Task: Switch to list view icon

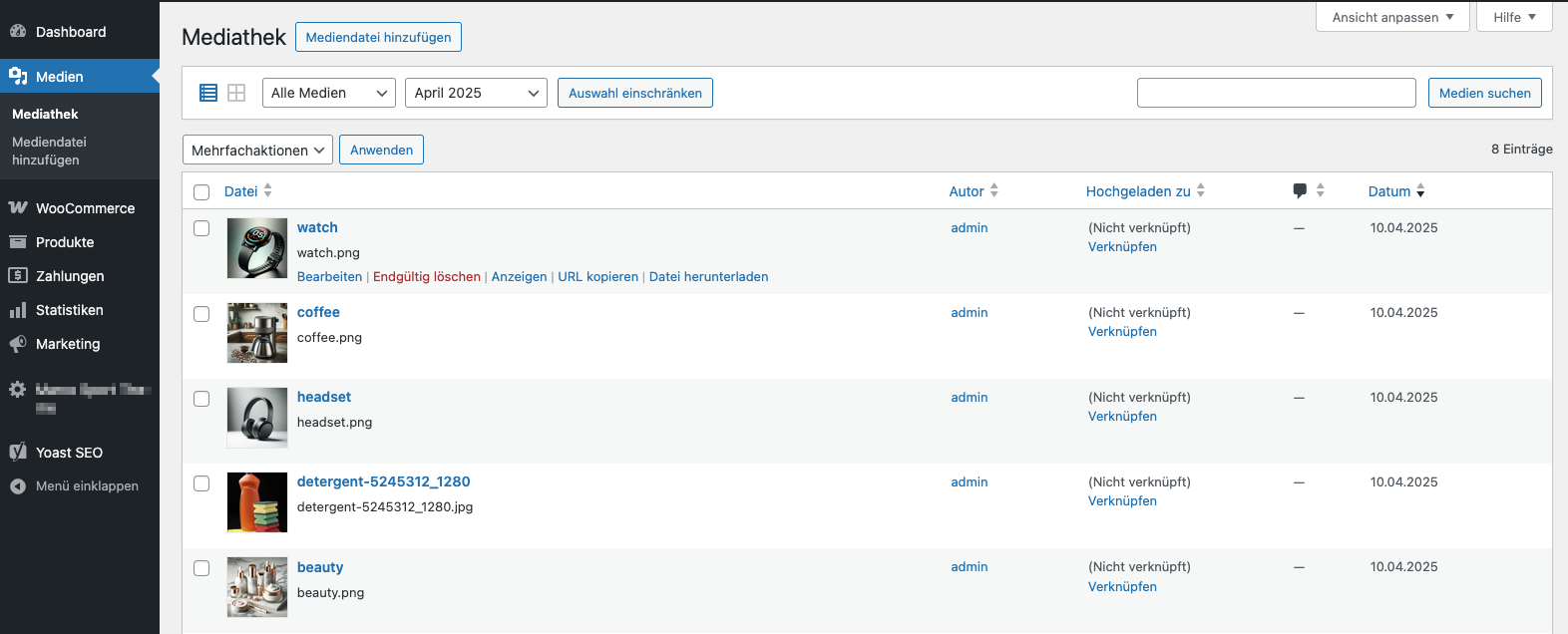Action: (x=208, y=93)
